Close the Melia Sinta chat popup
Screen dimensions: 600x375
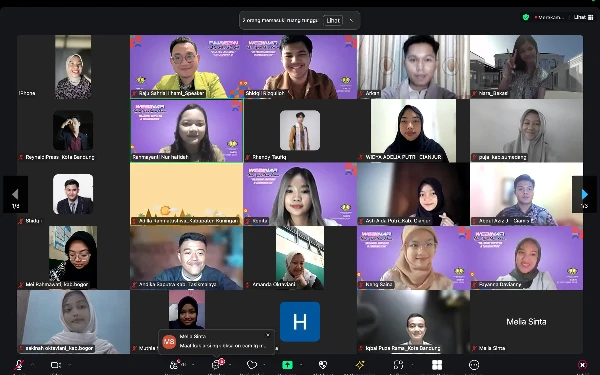coord(268,335)
